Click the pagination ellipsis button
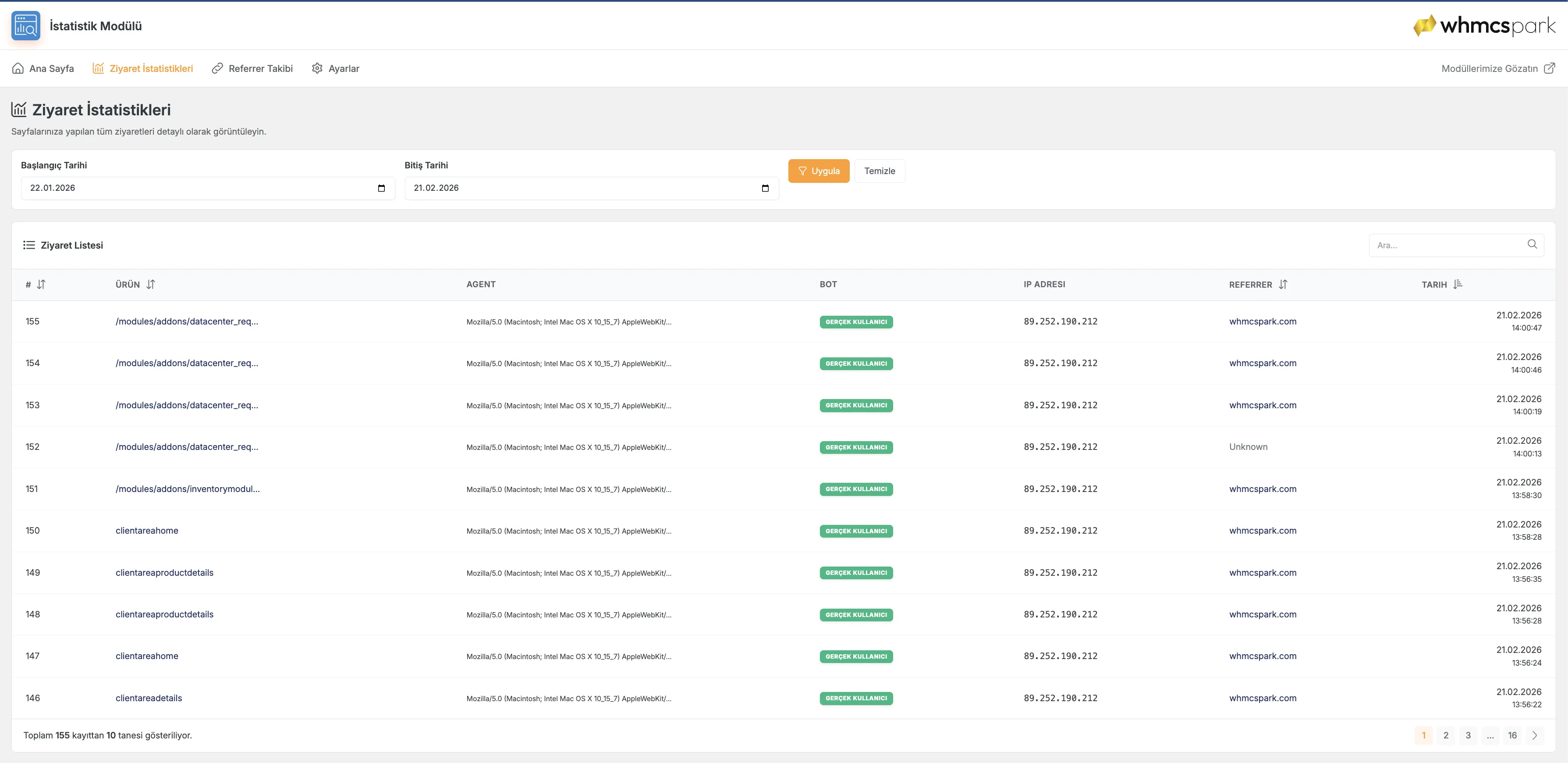 1490,735
